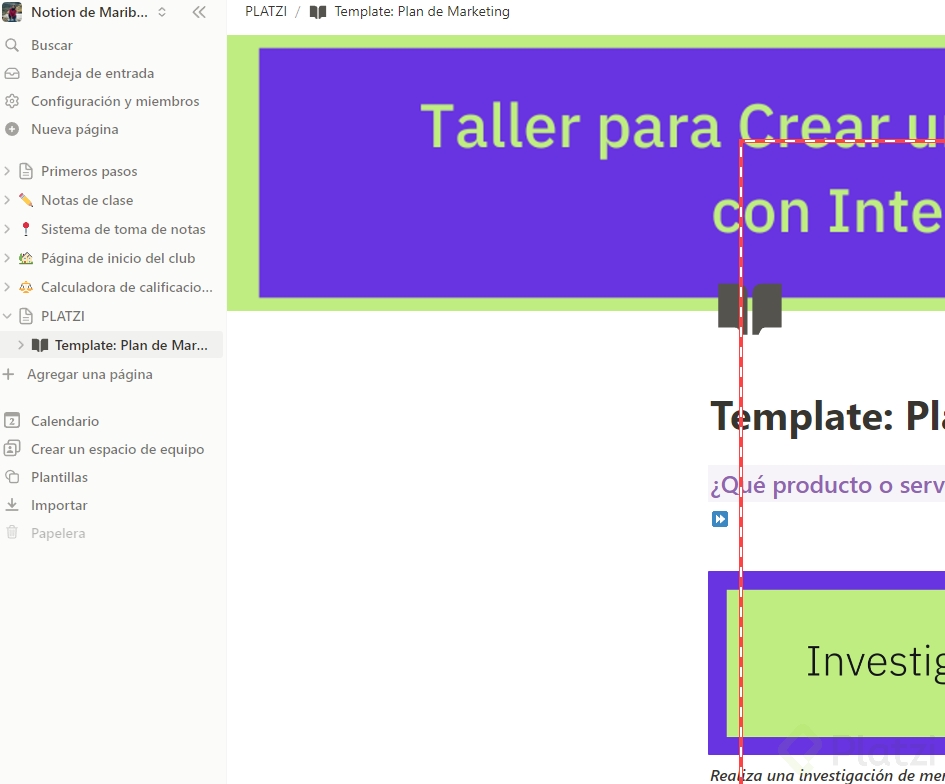Expand Página de inicio del club
945x784 pixels.
tap(7, 258)
